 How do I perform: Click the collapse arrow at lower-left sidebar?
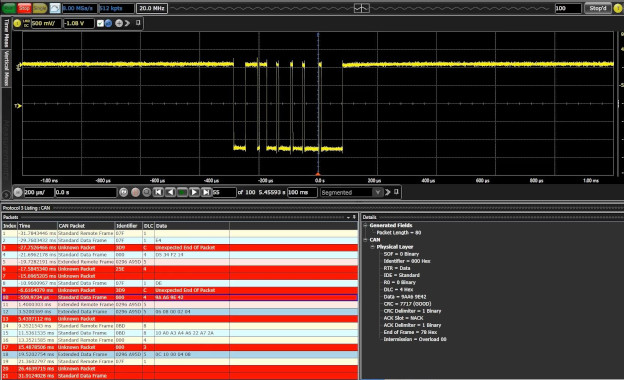(x=6, y=195)
